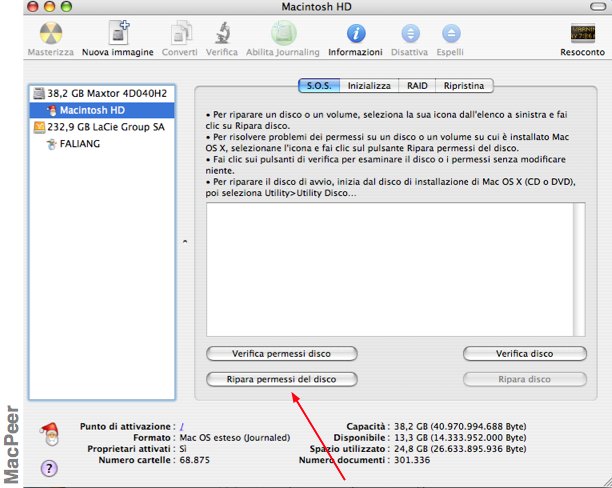
Task: Click the Numero cartelle value 68.875
Action: tap(194, 460)
